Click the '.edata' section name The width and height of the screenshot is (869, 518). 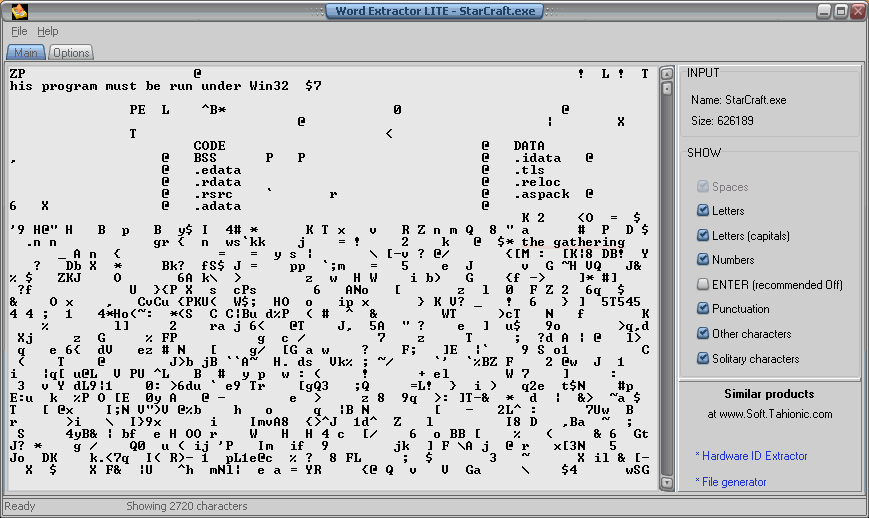(x=217, y=170)
